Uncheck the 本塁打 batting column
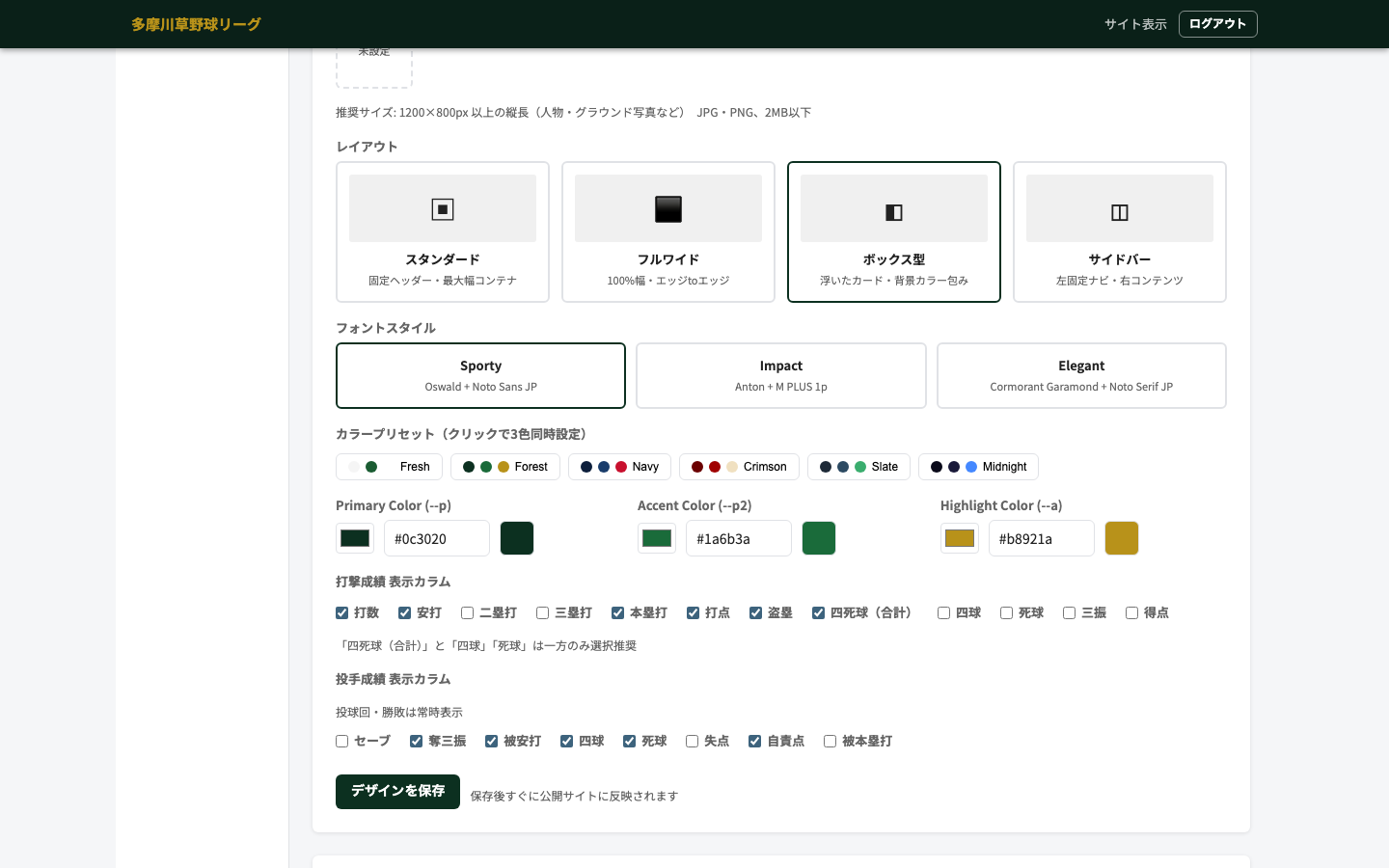The height and width of the screenshot is (868, 1389). click(x=617, y=613)
